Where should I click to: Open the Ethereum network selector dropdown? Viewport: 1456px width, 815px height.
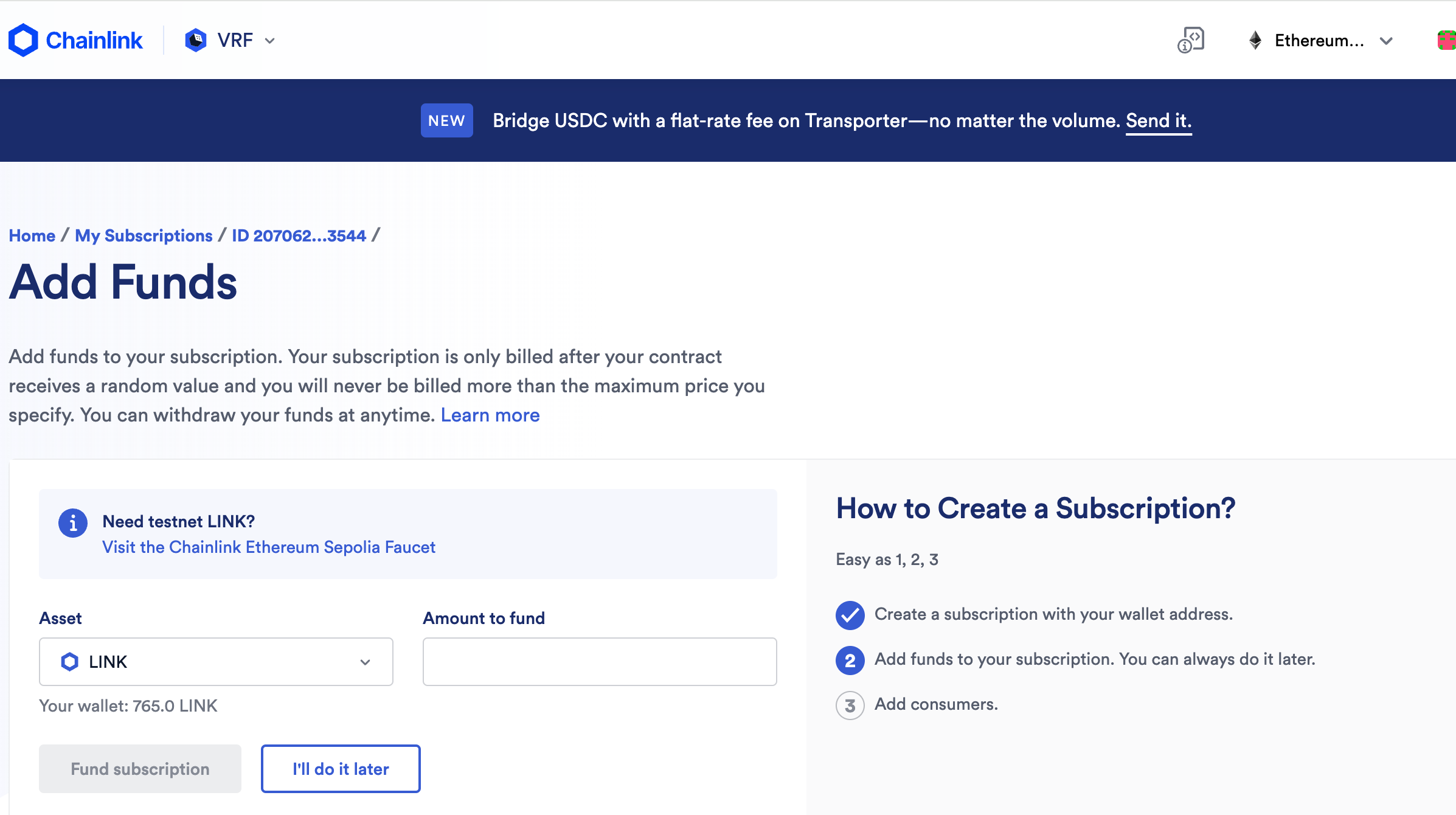(1320, 41)
